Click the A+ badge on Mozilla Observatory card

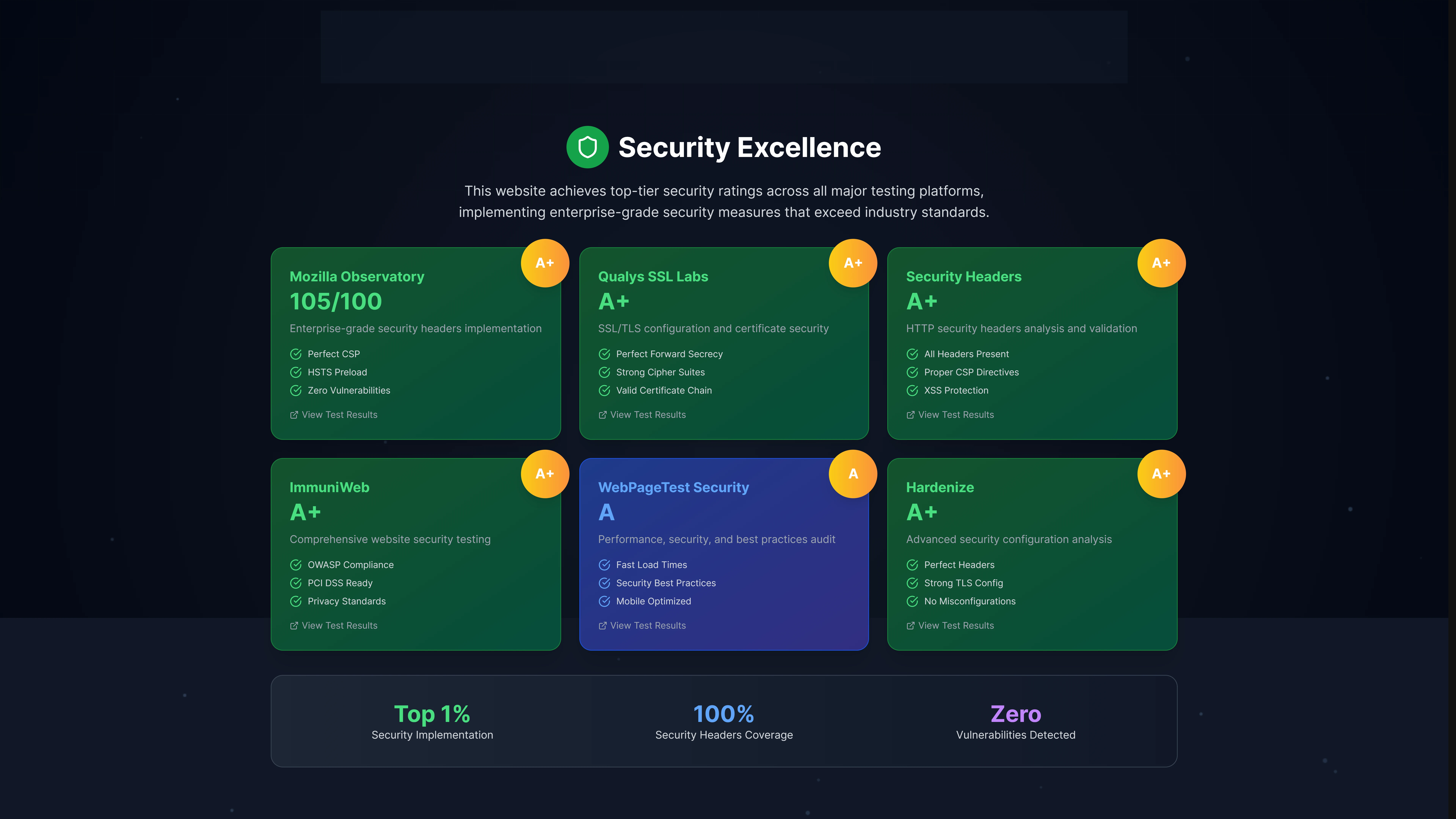coord(545,263)
